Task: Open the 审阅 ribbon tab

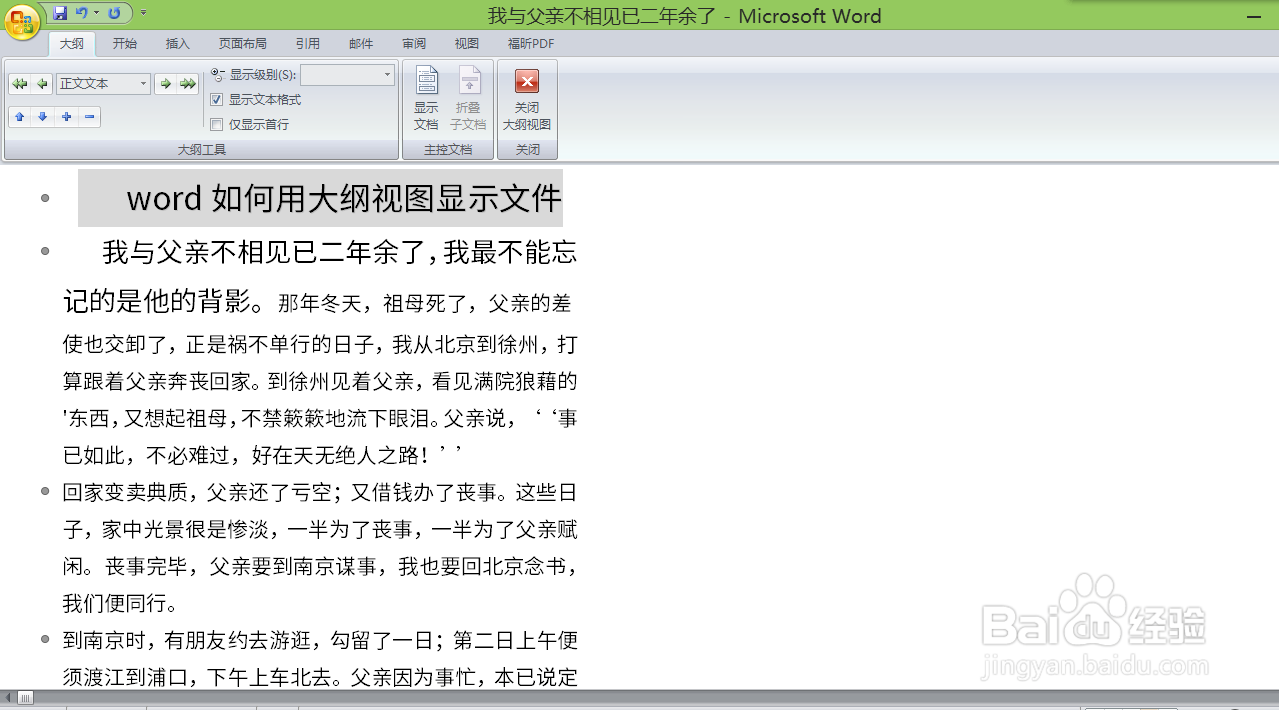Action: 414,44
